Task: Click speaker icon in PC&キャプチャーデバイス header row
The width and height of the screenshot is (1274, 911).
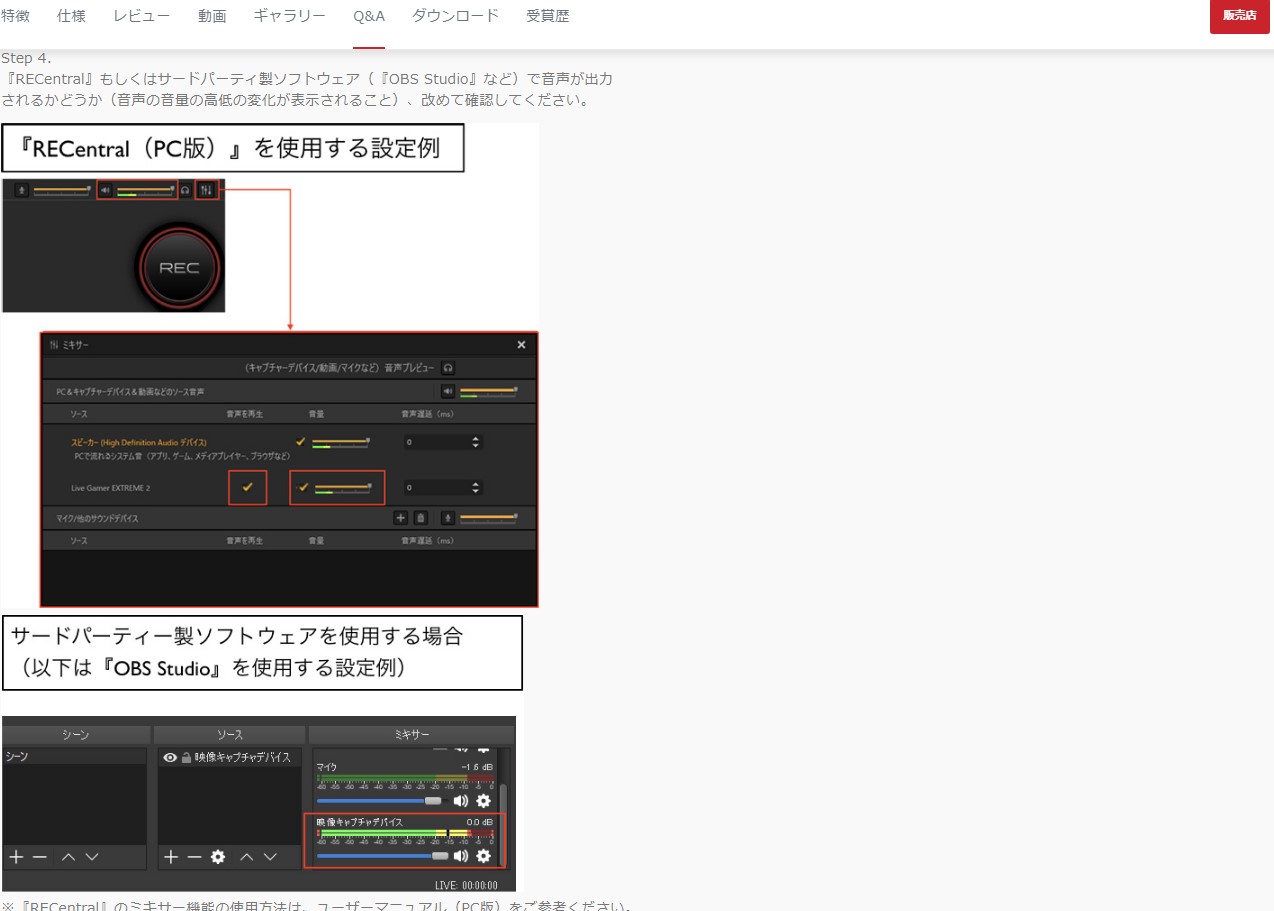Action: (448, 391)
